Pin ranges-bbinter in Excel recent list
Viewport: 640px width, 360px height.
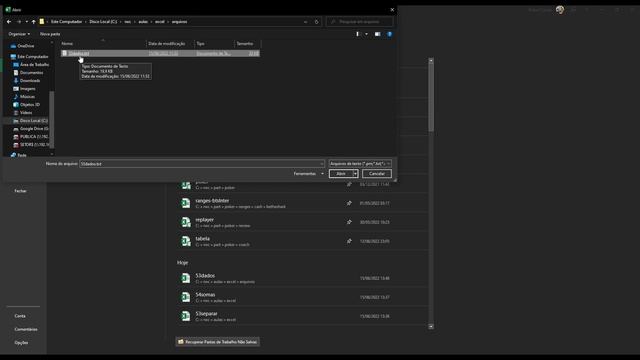point(349,203)
